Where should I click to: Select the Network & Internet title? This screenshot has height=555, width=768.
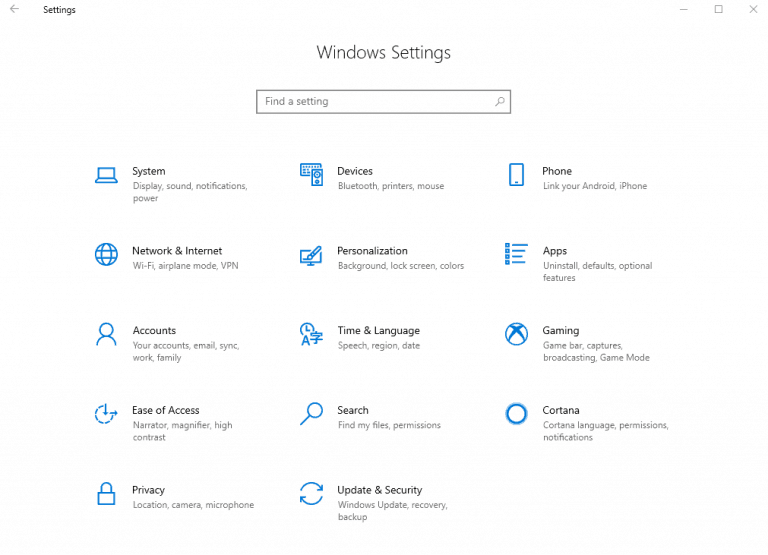(x=177, y=251)
